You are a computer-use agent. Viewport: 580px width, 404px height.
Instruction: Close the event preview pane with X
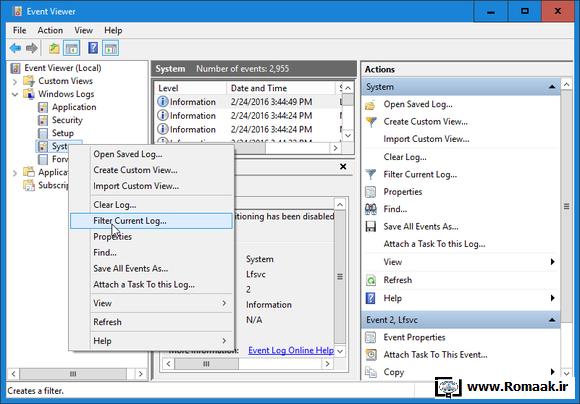[x=343, y=166]
